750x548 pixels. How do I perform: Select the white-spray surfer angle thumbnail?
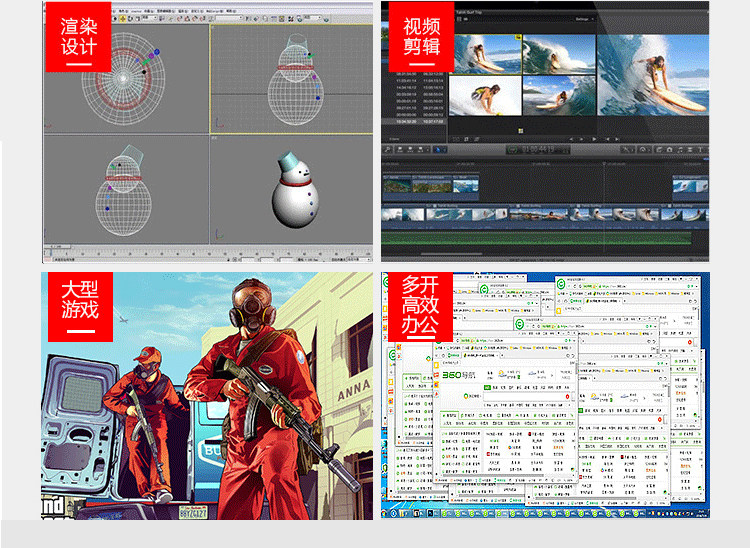(x=485, y=96)
